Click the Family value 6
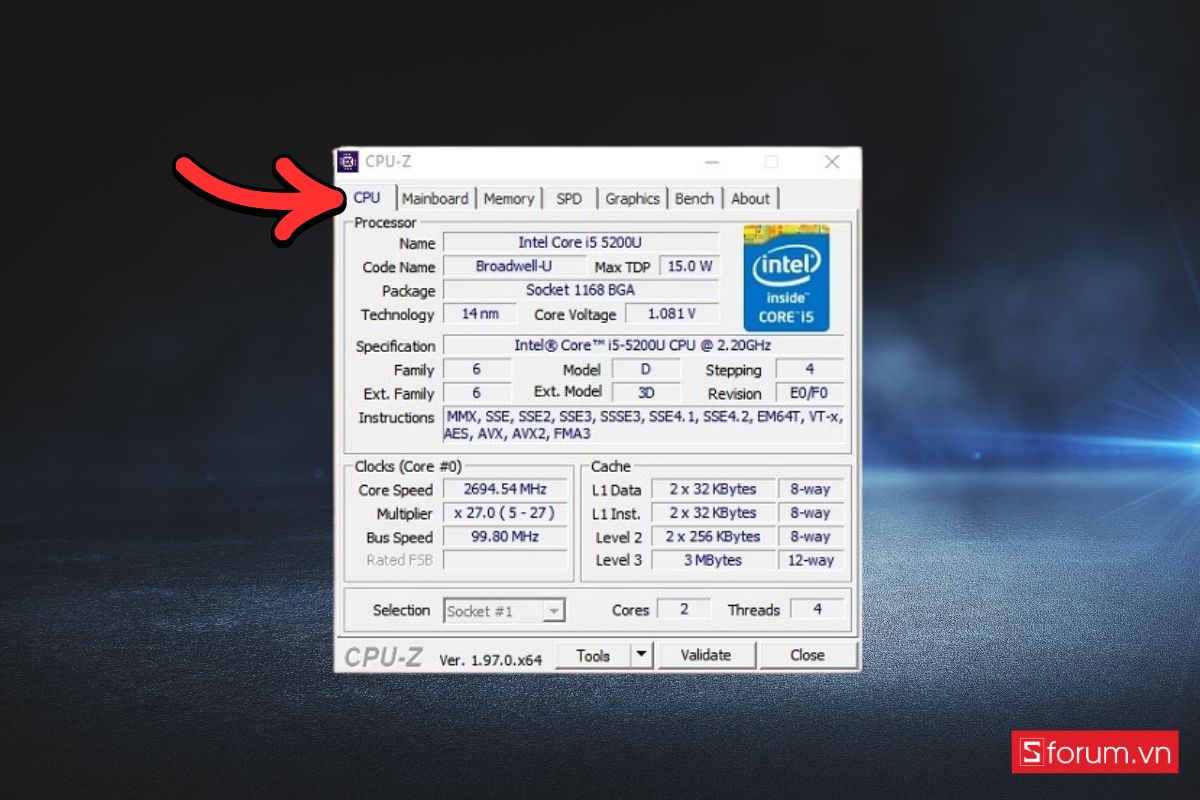 pos(477,370)
